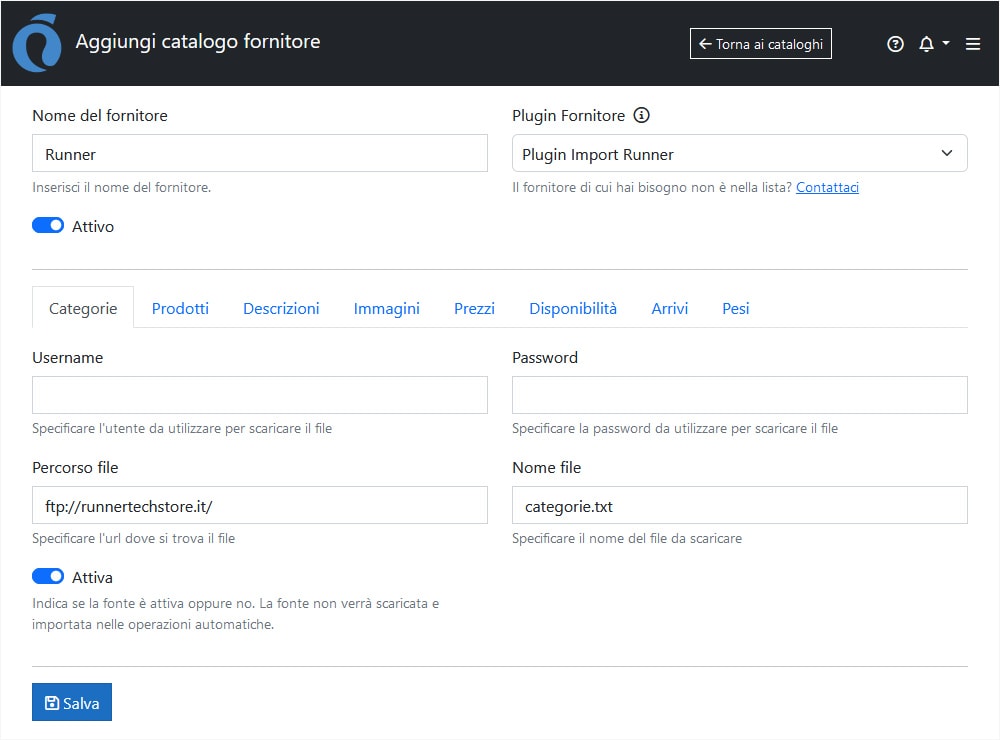Open the hamburger menu icon
The height and width of the screenshot is (740, 1000).
973,44
